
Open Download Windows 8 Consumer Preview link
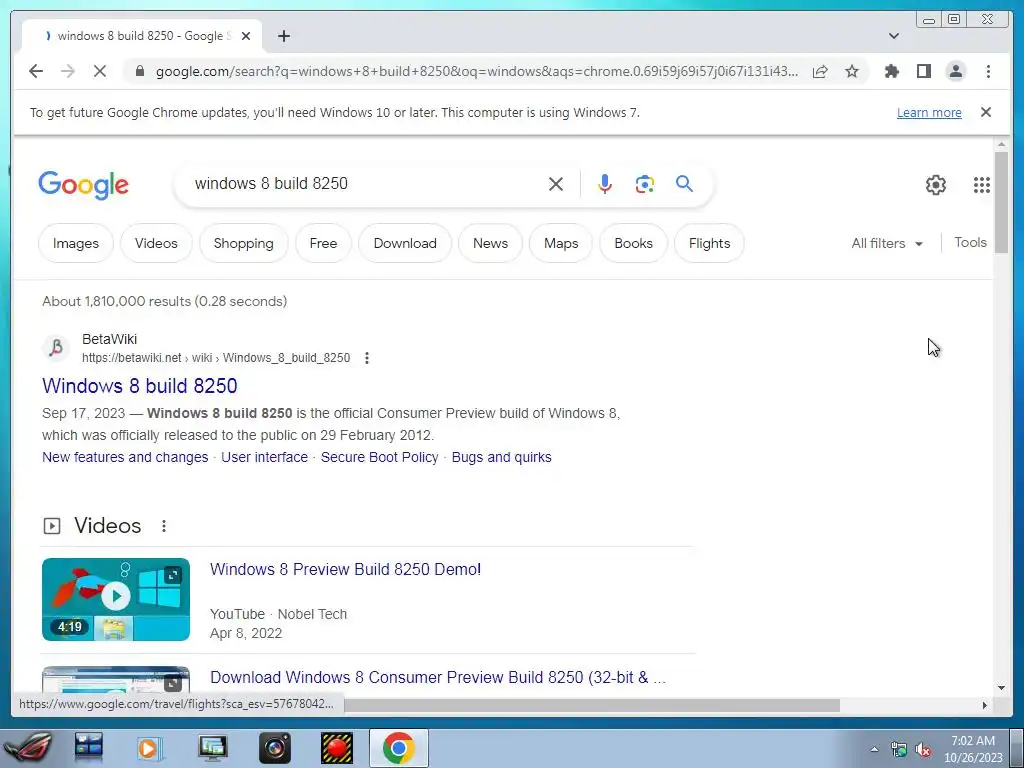click(x=438, y=677)
